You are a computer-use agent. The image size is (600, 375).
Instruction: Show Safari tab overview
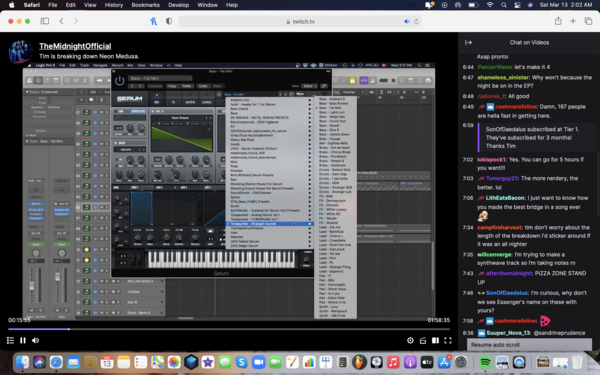[588, 21]
